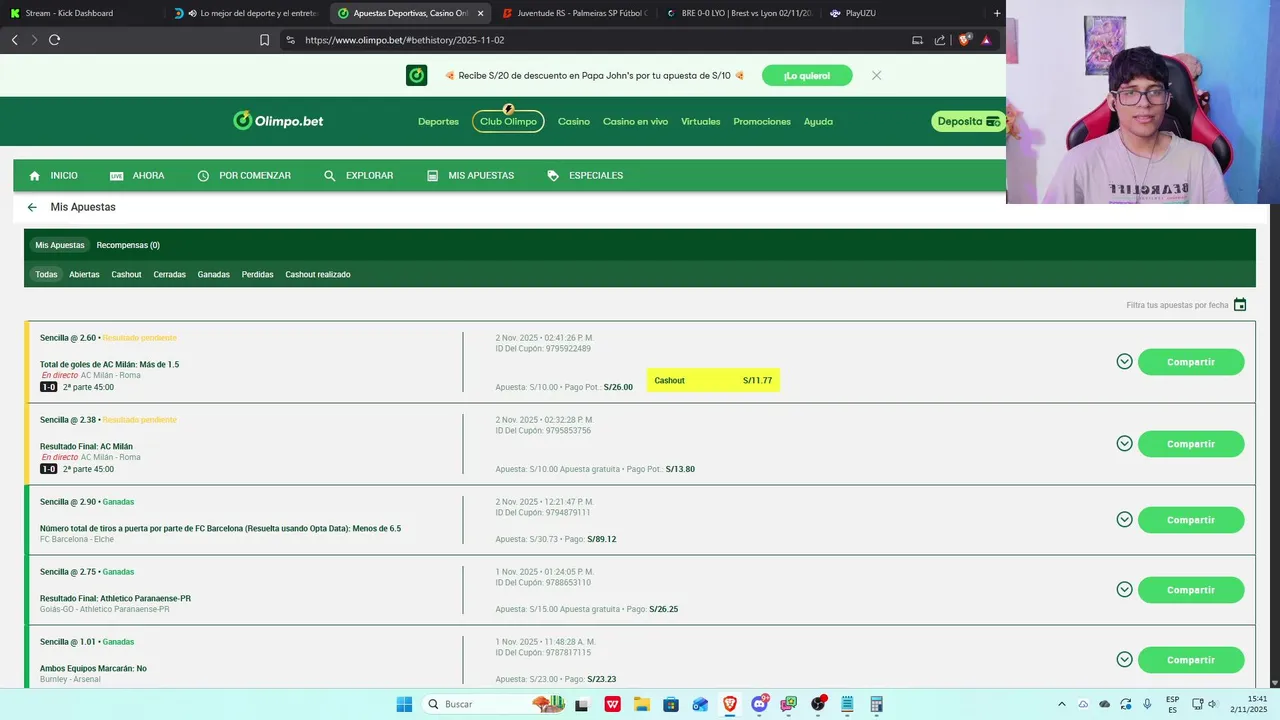
Task: Switch to BRE 0-0 LYO browser tab
Action: 740,13
